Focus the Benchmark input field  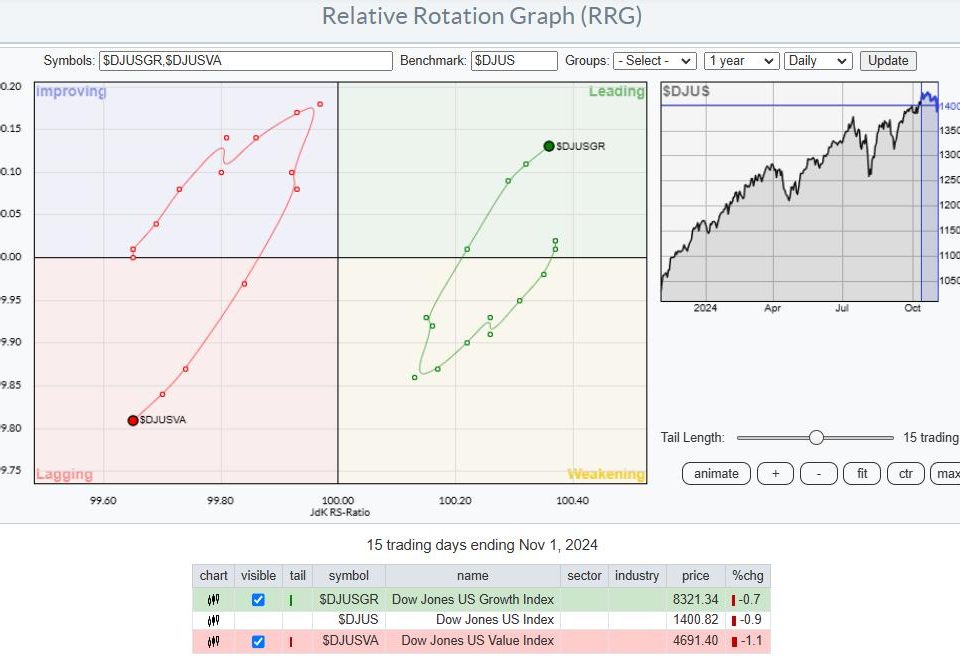pos(514,61)
